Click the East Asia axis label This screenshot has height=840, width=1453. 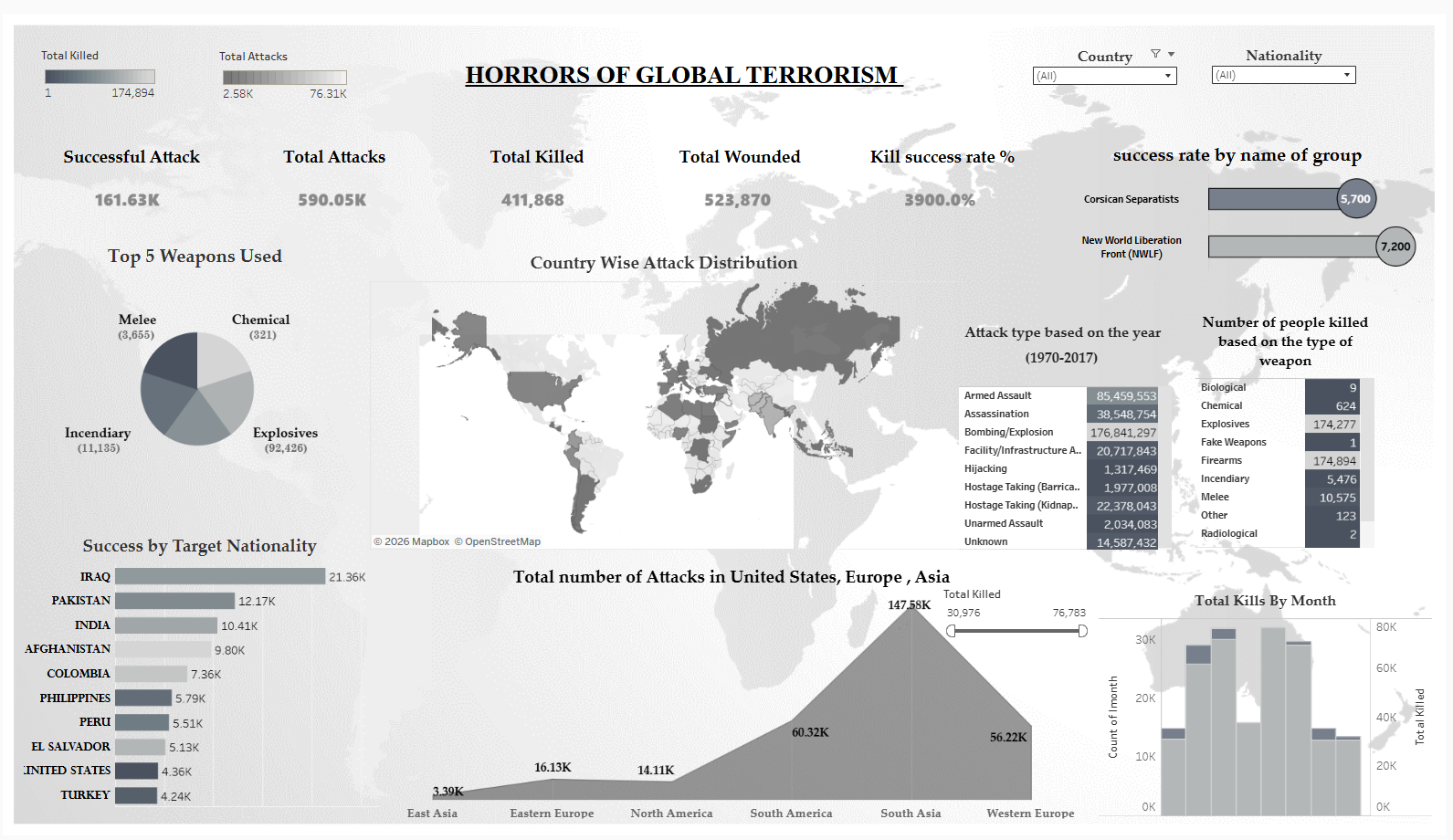[x=432, y=813]
